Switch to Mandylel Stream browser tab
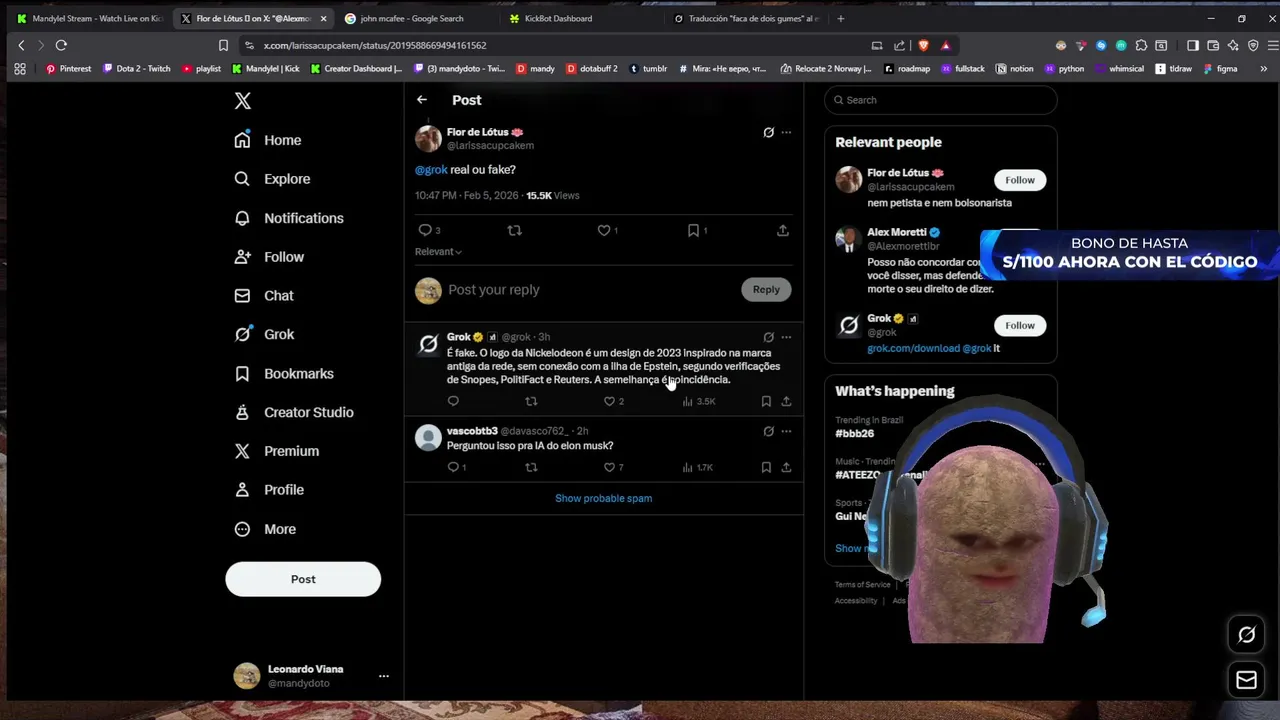 pos(90,18)
